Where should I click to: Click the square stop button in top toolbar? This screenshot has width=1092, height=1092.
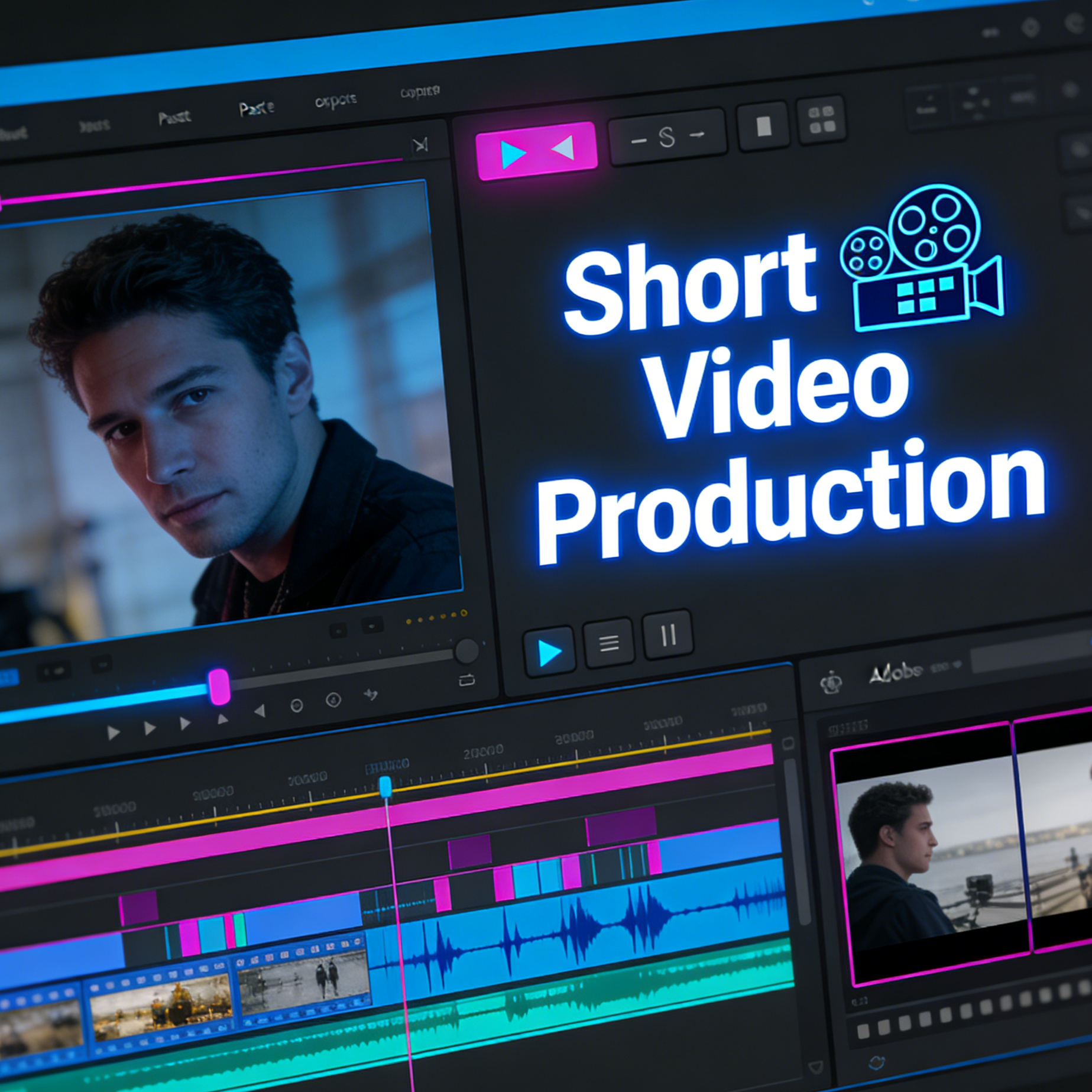pos(763,127)
